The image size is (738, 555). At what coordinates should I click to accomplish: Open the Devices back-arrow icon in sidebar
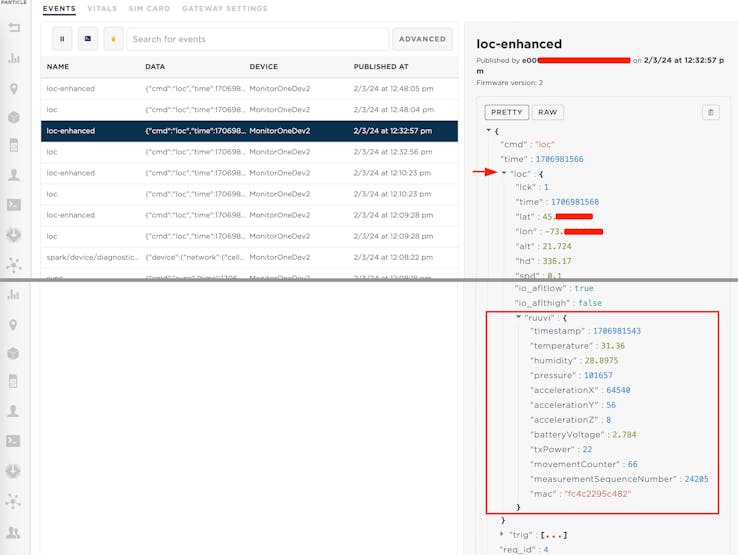14,27
